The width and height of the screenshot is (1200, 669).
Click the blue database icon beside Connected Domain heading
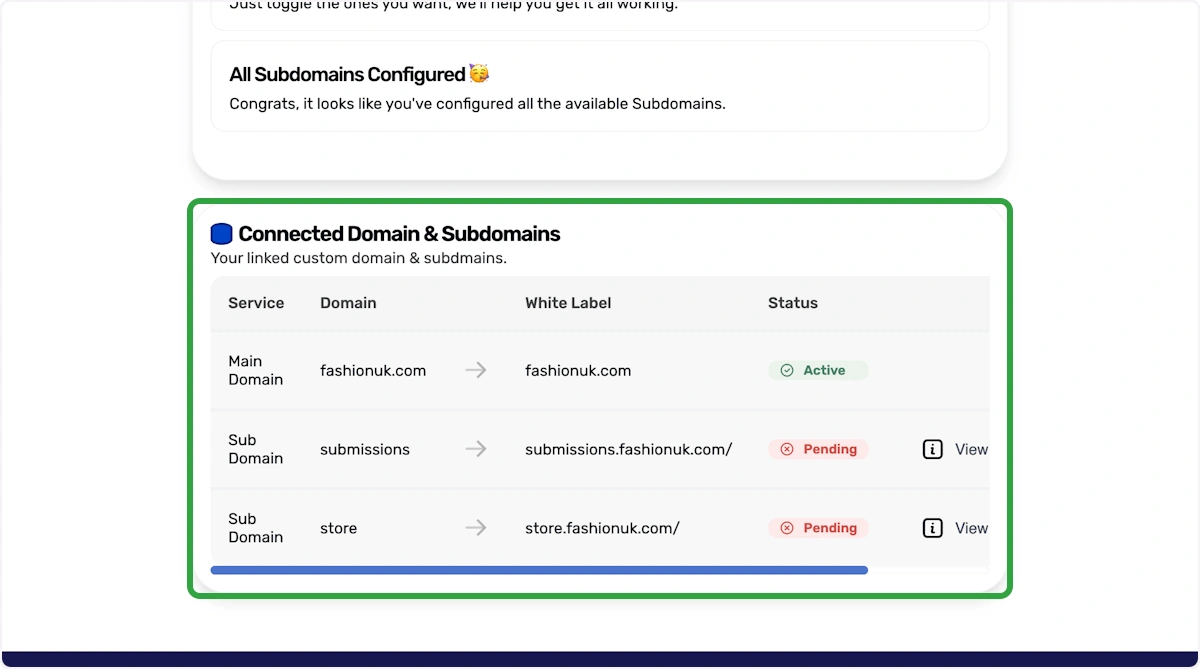[221, 234]
